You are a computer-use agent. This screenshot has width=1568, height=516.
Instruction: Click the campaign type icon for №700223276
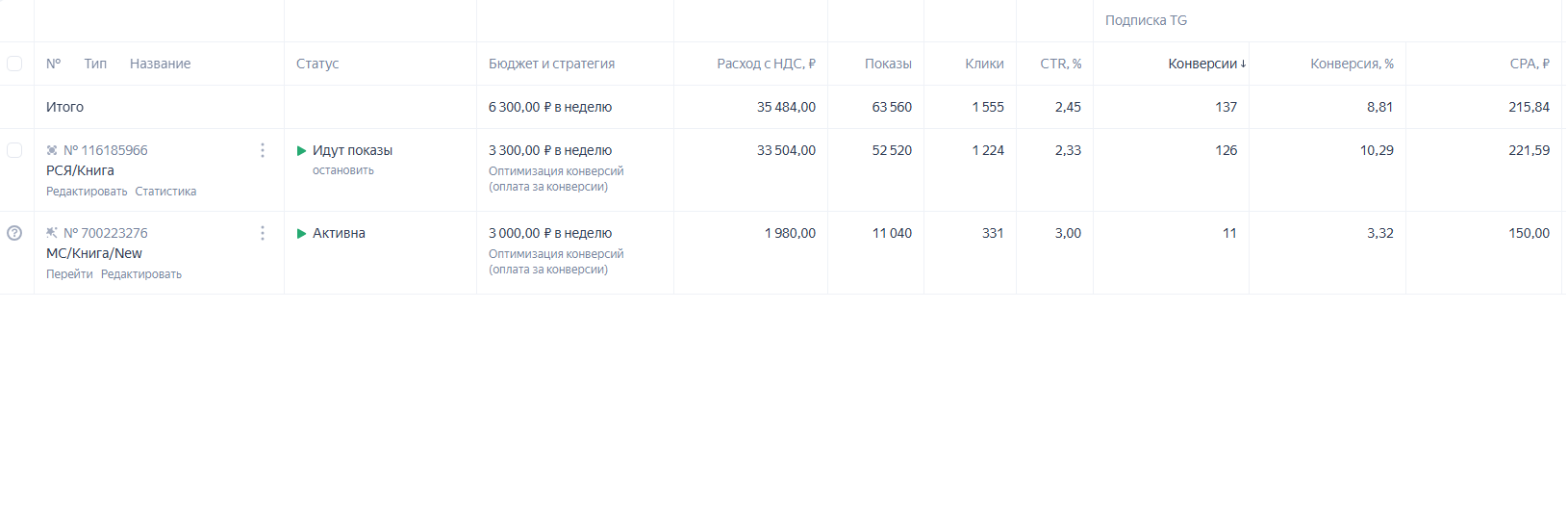click(x=52, y=233)
